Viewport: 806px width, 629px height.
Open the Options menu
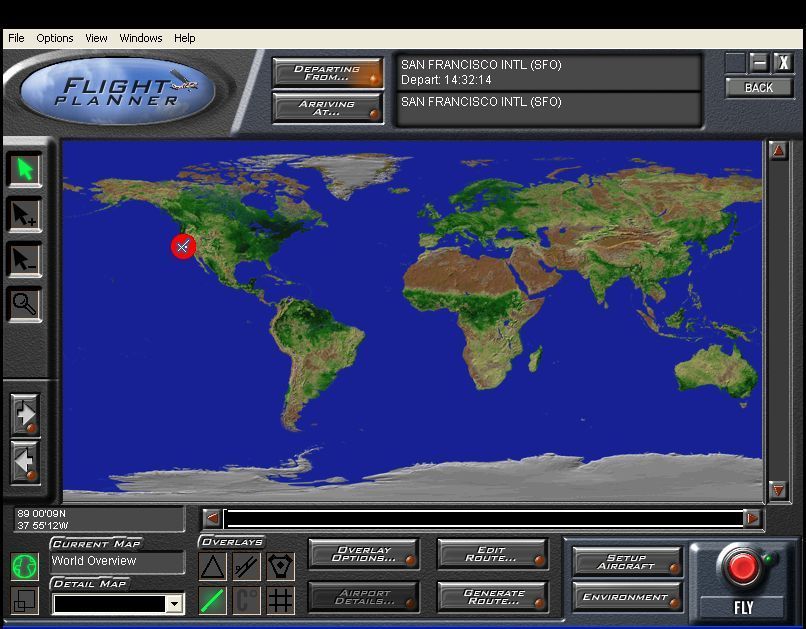point(55,38)
